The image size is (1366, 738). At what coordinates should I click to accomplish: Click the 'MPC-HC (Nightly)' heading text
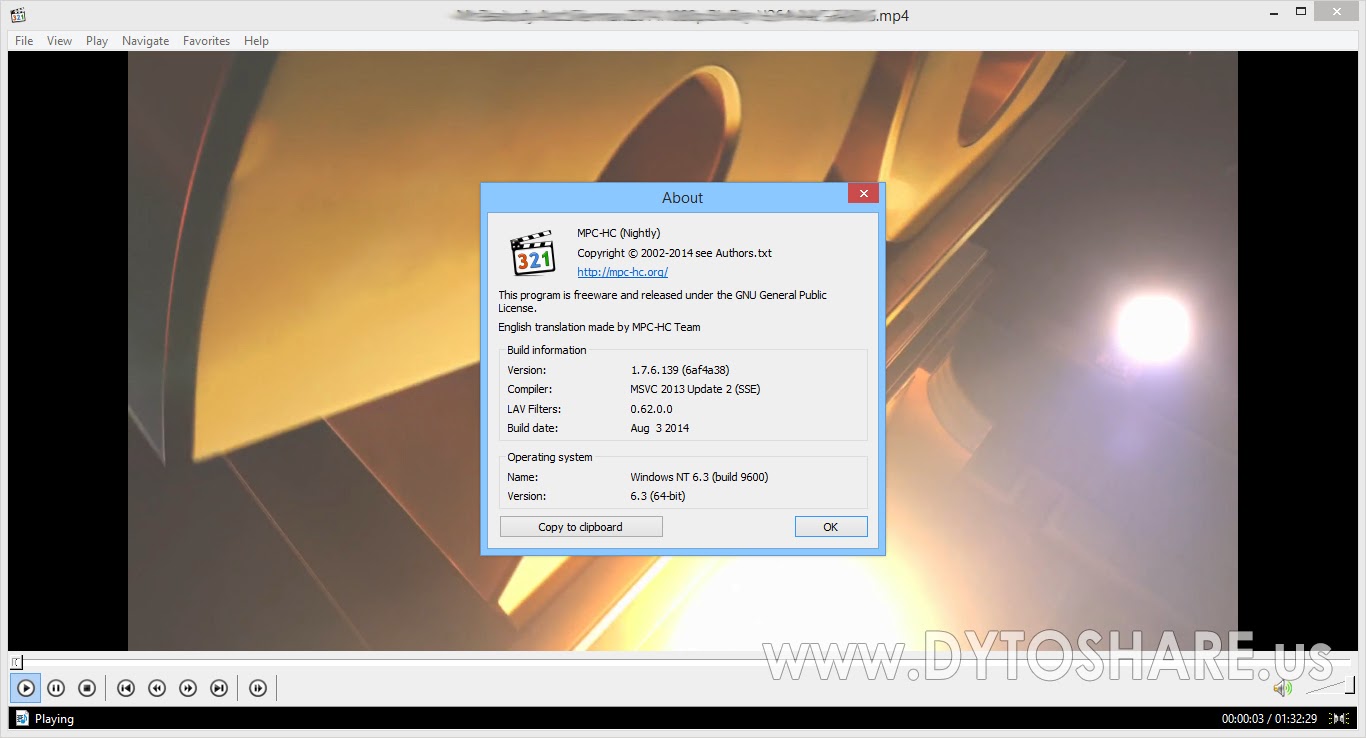coord(618,233)
